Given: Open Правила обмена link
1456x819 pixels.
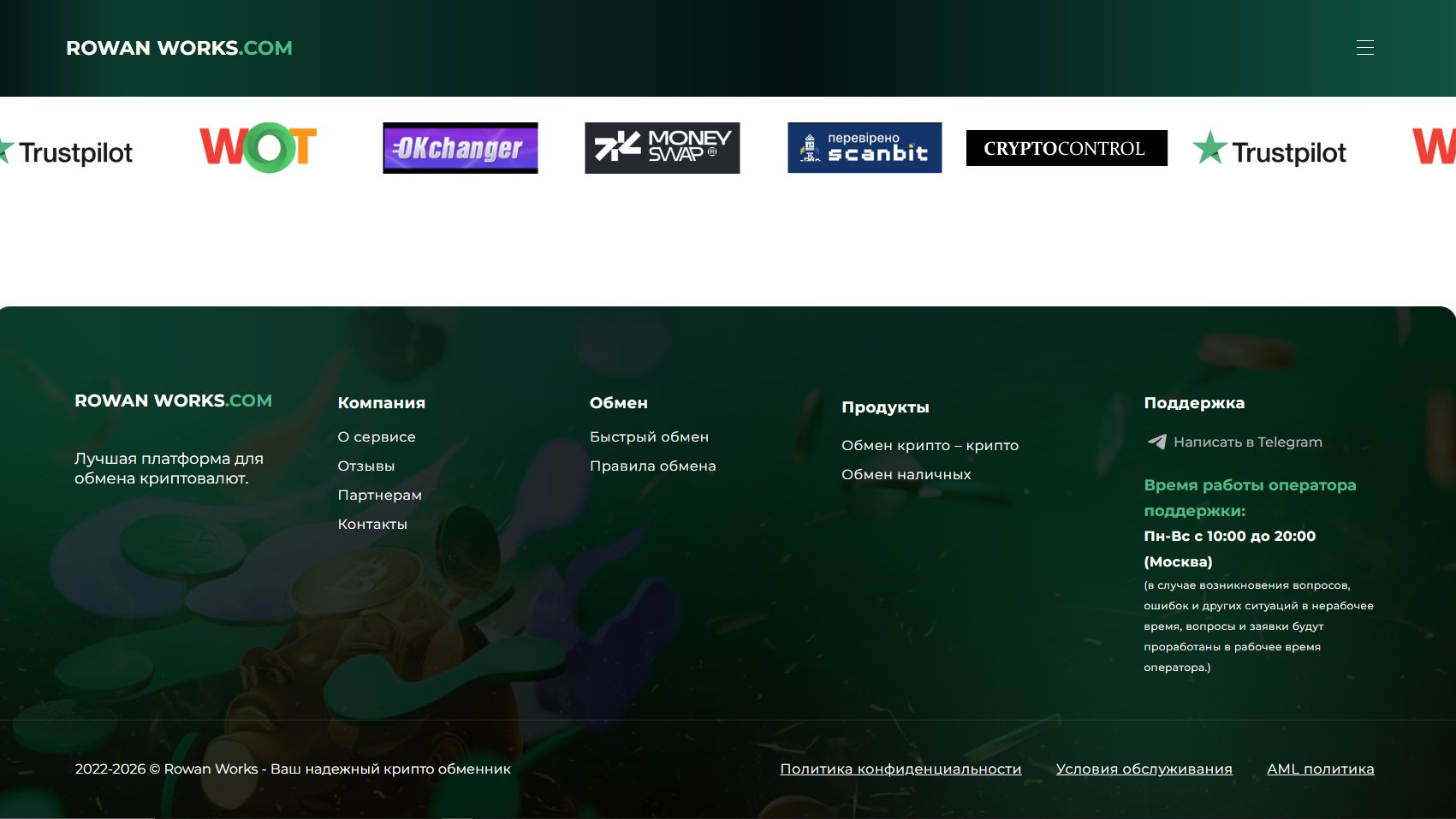Looking at the screenshot, I should pos(652,466).
